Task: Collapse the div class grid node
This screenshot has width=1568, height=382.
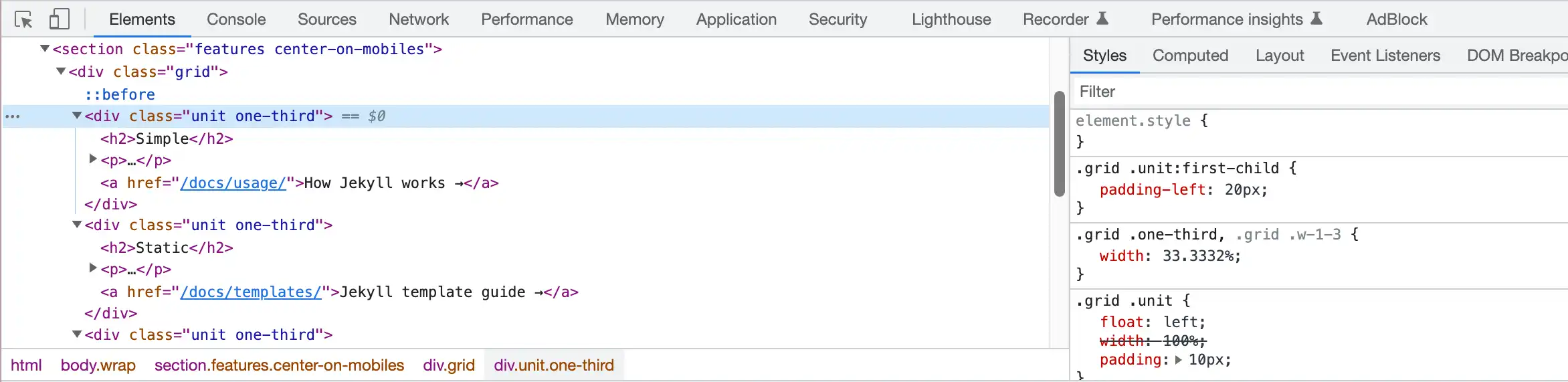Action: click(61, 71)
